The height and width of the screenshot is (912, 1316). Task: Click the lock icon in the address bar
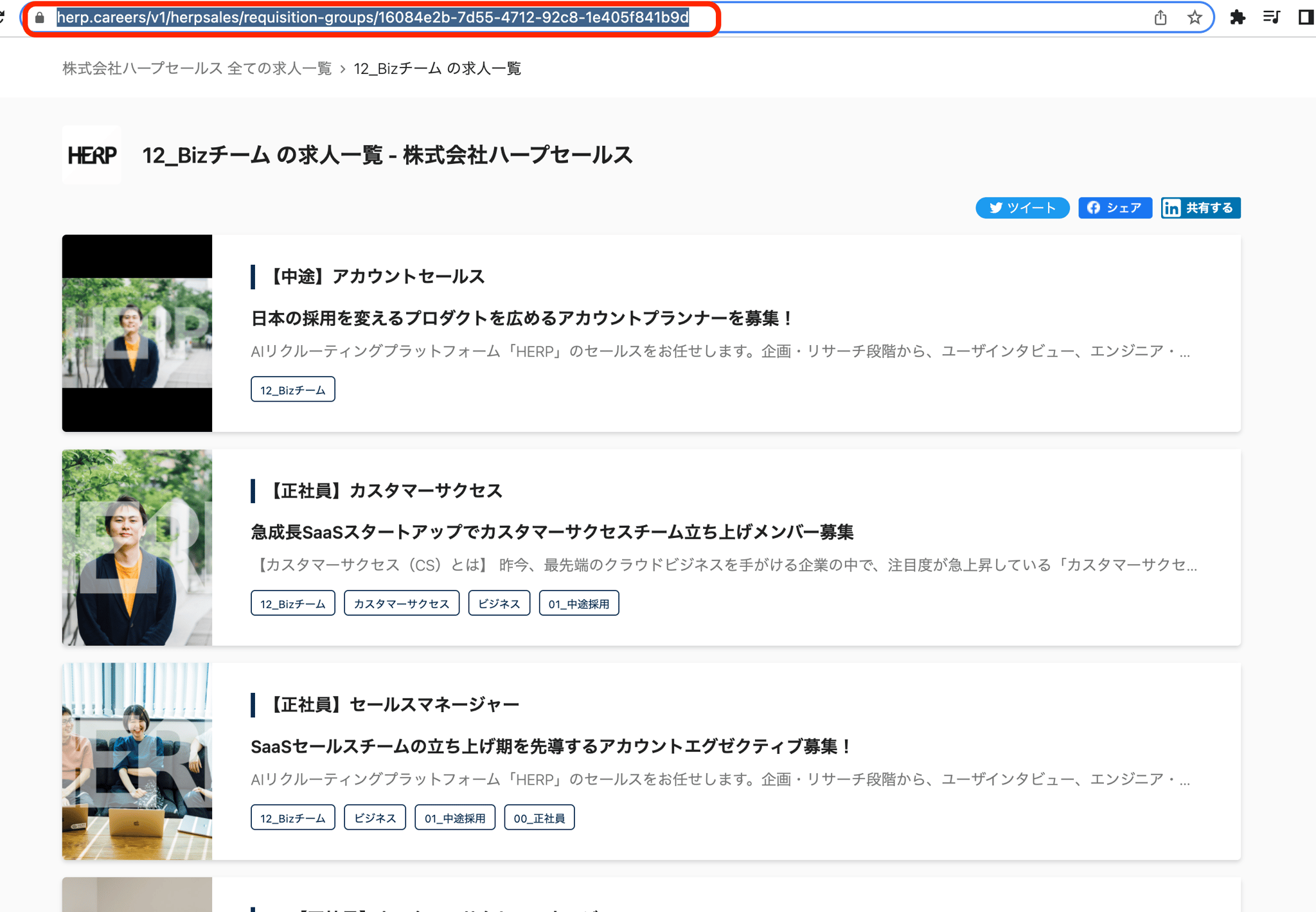point(40,17)
